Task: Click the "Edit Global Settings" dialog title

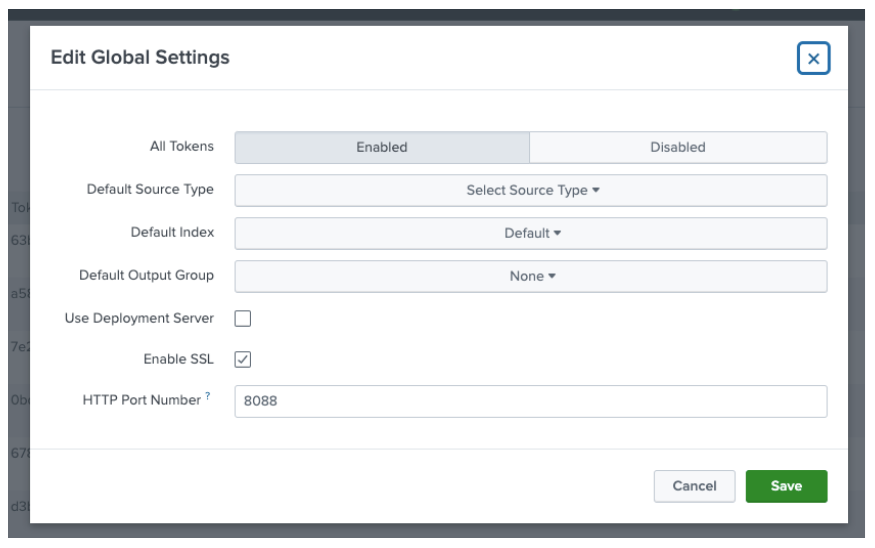Action: 140,57
